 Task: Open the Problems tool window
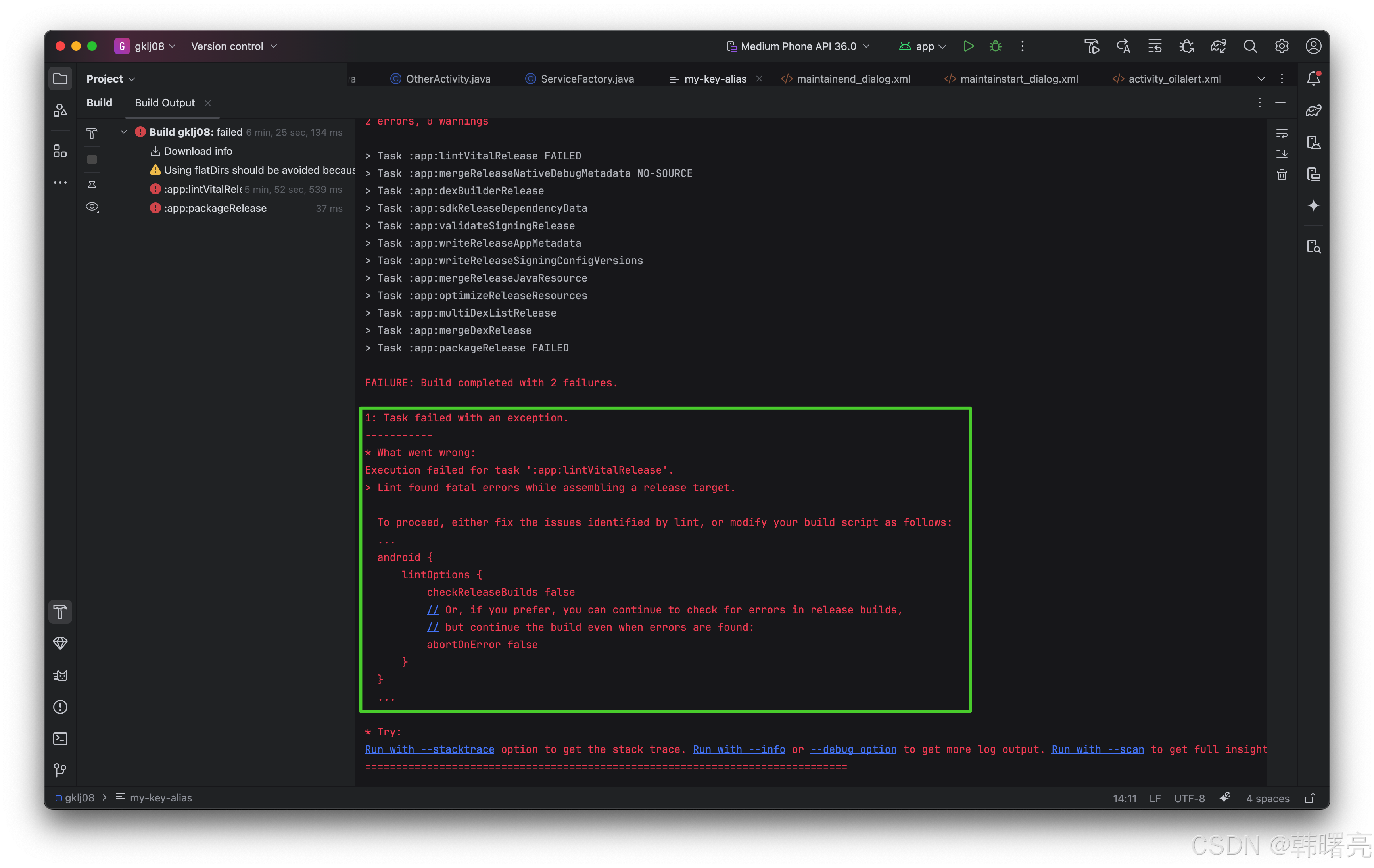point(60,707)
